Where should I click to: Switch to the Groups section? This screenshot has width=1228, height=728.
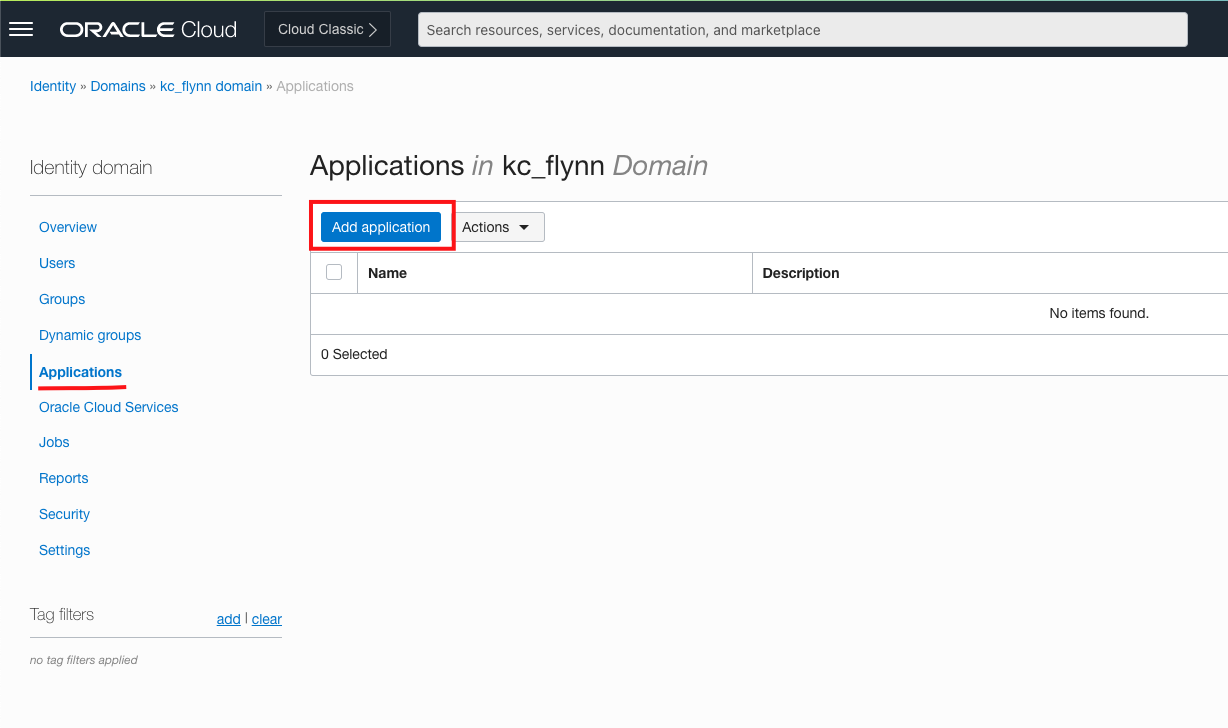coord(61,299)
